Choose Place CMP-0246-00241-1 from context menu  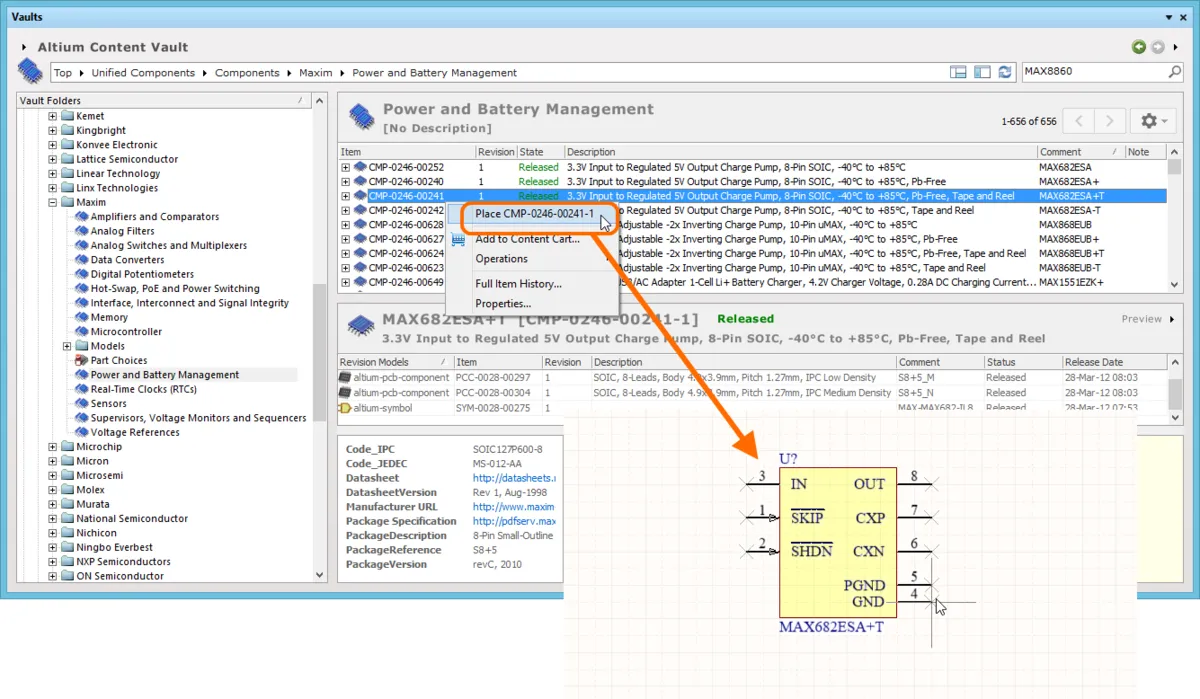[x=534, y=214]
